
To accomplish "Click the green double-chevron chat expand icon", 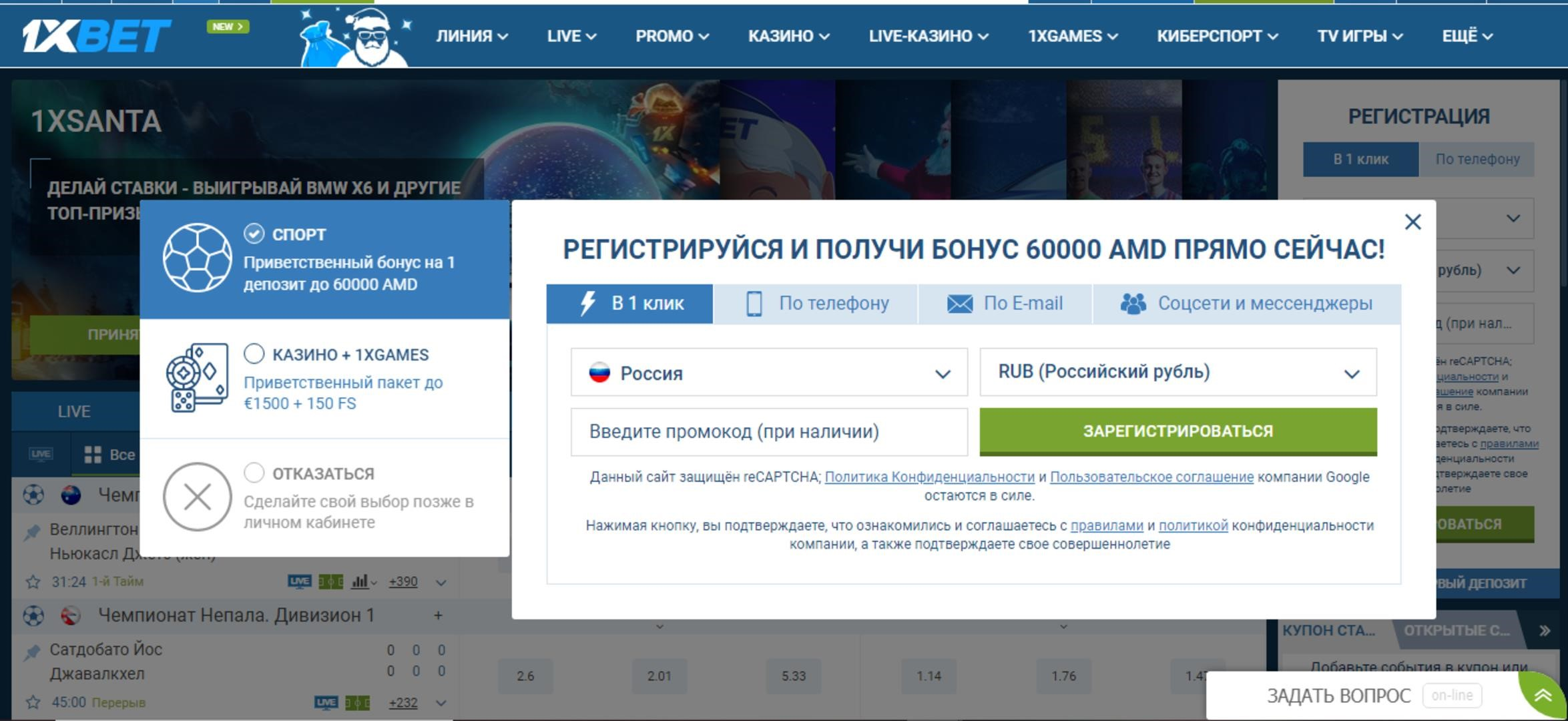I will pos(1543,696).
